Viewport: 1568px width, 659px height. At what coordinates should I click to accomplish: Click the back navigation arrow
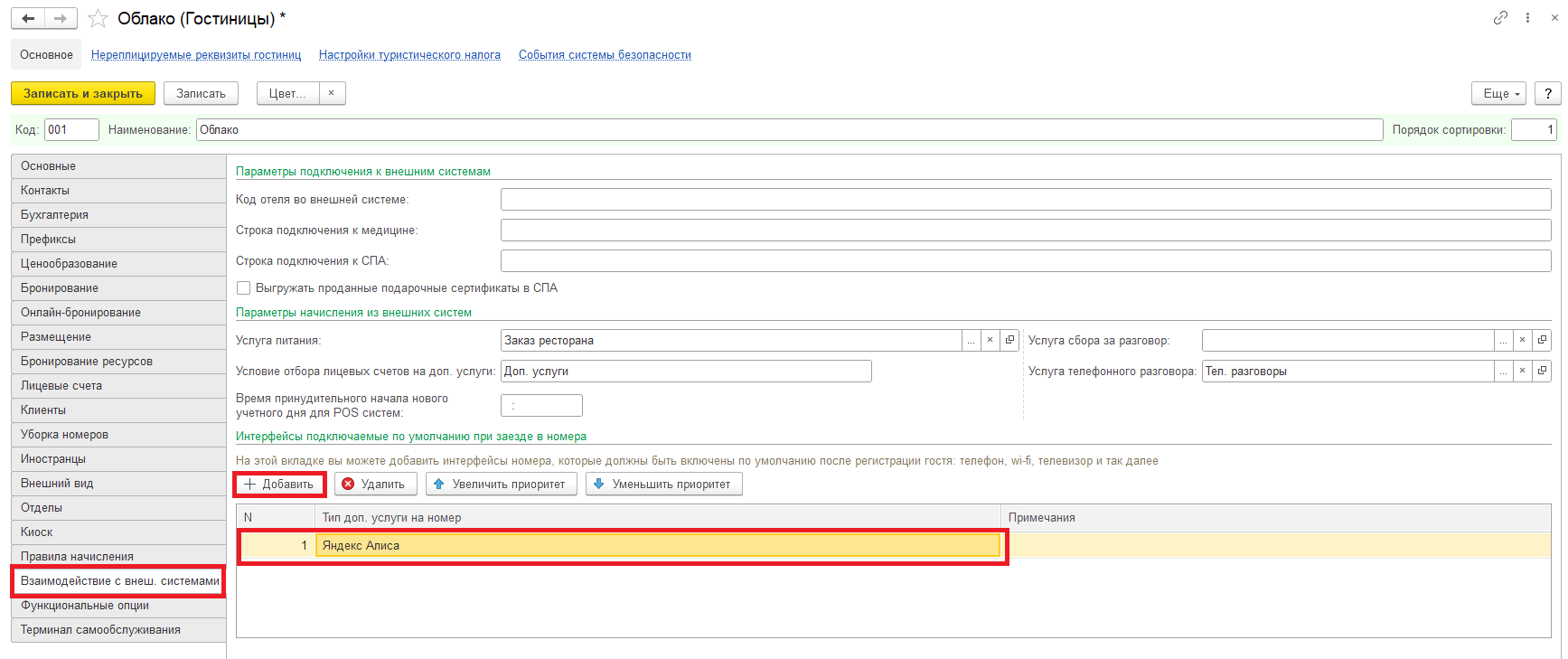pos(28,19)
